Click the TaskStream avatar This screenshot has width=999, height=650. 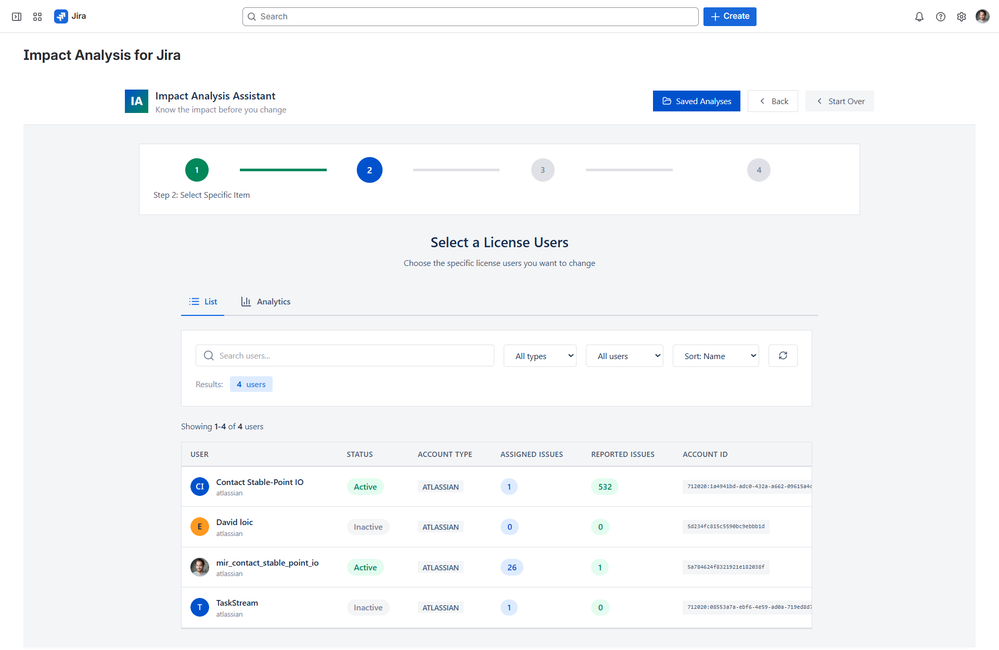tap(199, 607)
